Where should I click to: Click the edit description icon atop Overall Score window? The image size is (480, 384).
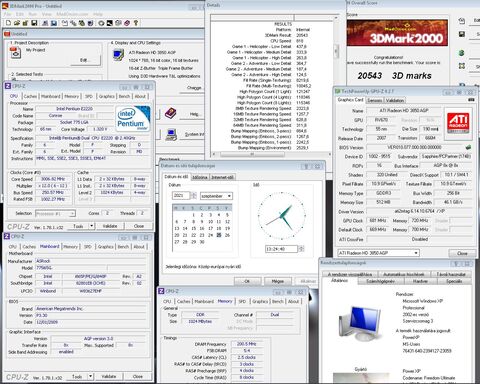tap(462, 21)
